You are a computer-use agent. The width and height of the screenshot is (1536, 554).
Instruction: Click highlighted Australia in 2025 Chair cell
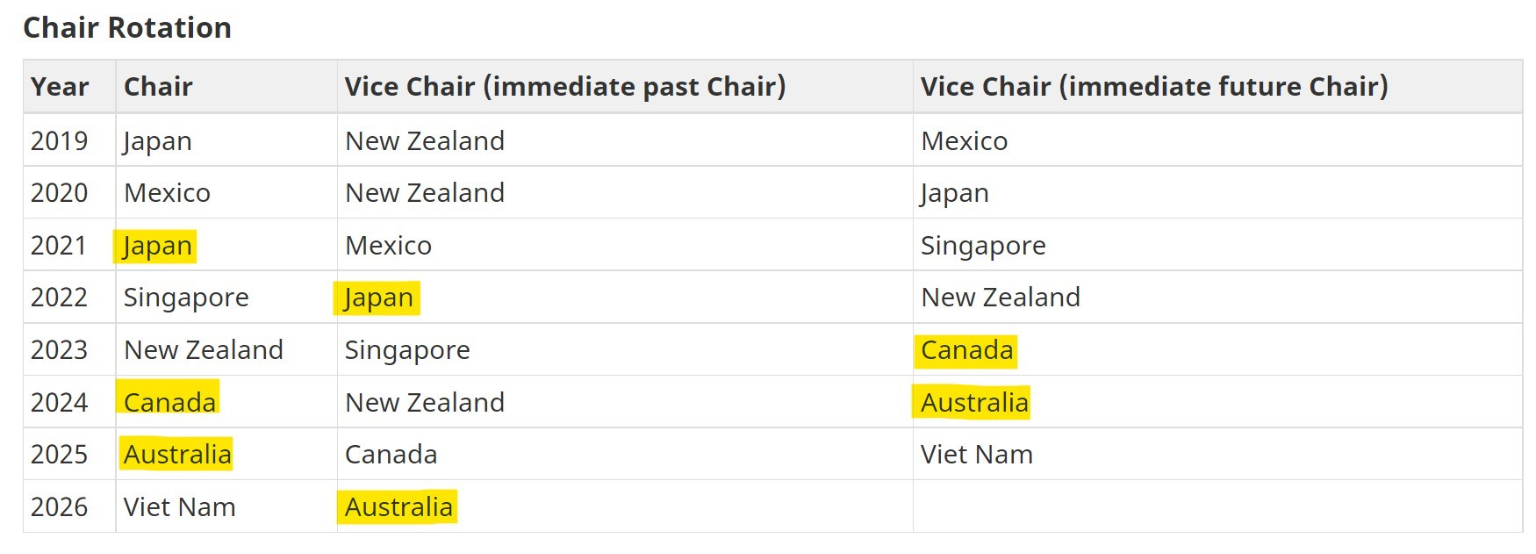pyautogui.click(x=177, y=455)
